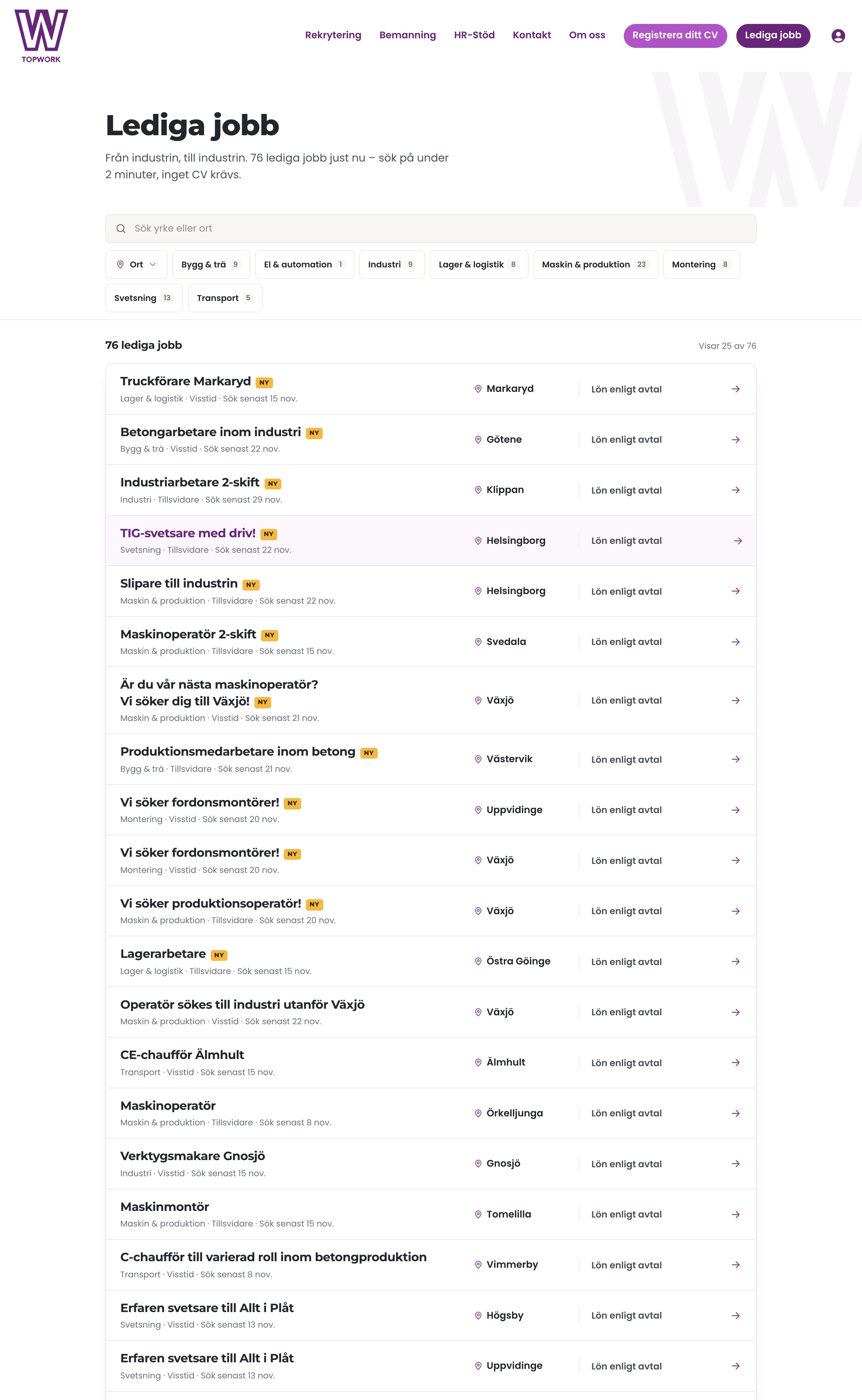The height and width of the screenshot is (1400, 862).
Task: Toggle the Maskin & produktion filter
Action: [x=595, y=264]
